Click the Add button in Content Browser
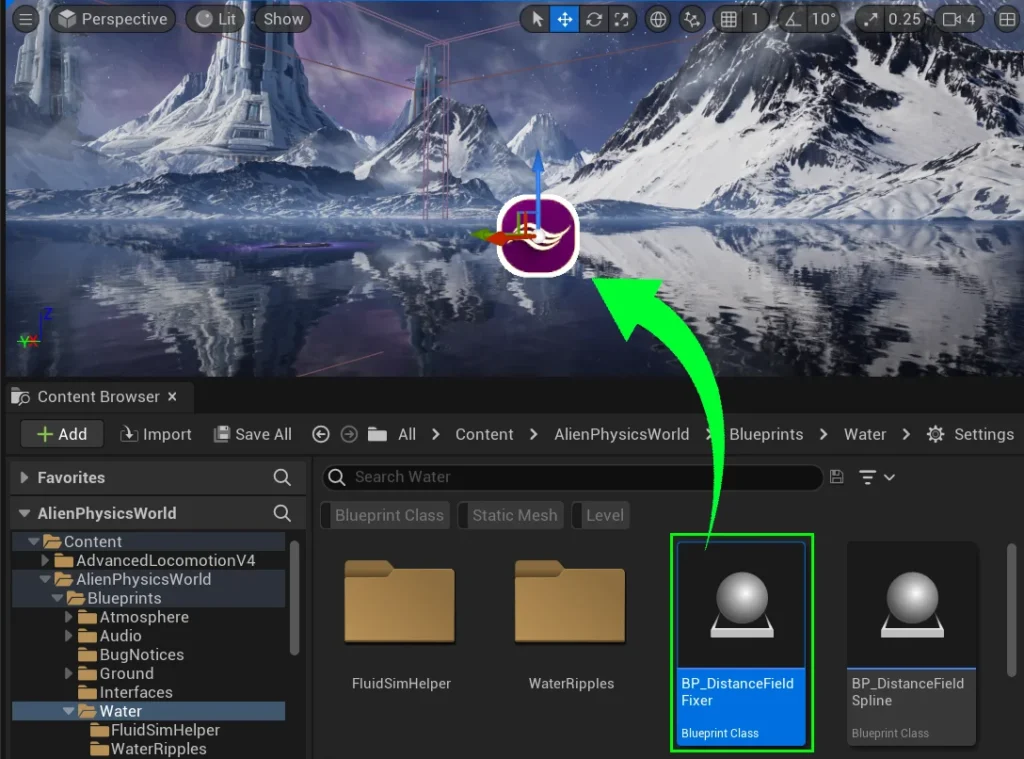1024x759 pixels. 61,434
